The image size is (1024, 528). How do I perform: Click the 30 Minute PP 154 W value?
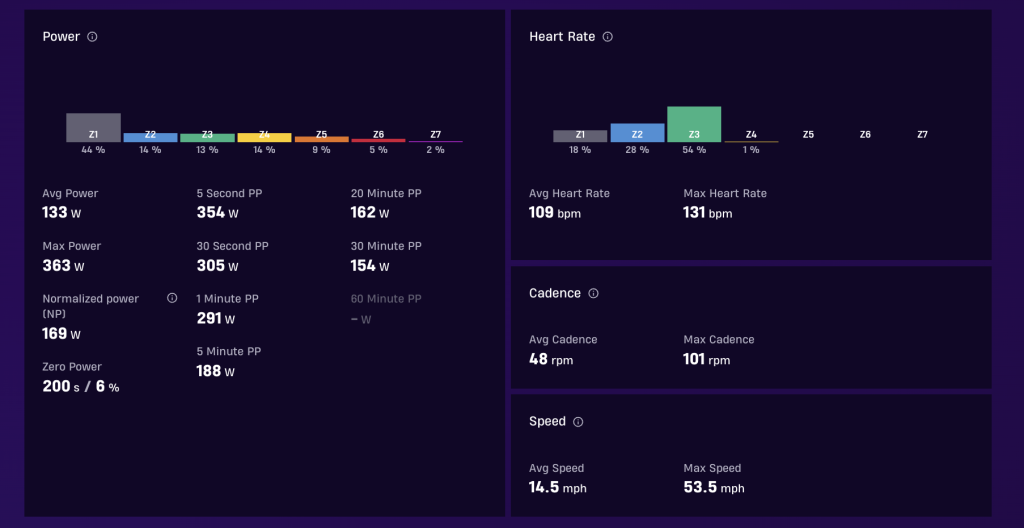[370, 265]
